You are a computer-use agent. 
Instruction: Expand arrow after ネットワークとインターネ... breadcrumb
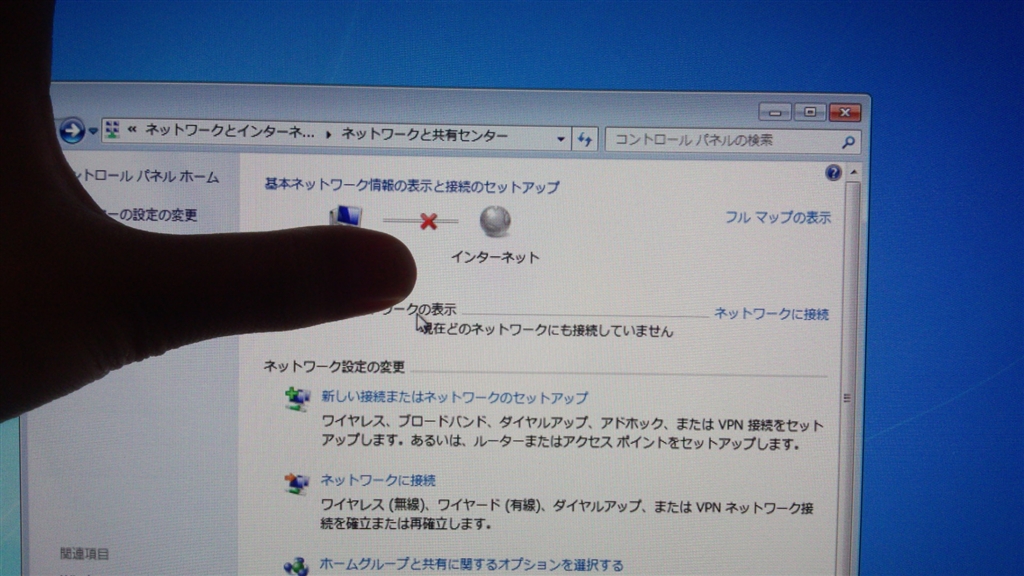click(x=328, y=134)
